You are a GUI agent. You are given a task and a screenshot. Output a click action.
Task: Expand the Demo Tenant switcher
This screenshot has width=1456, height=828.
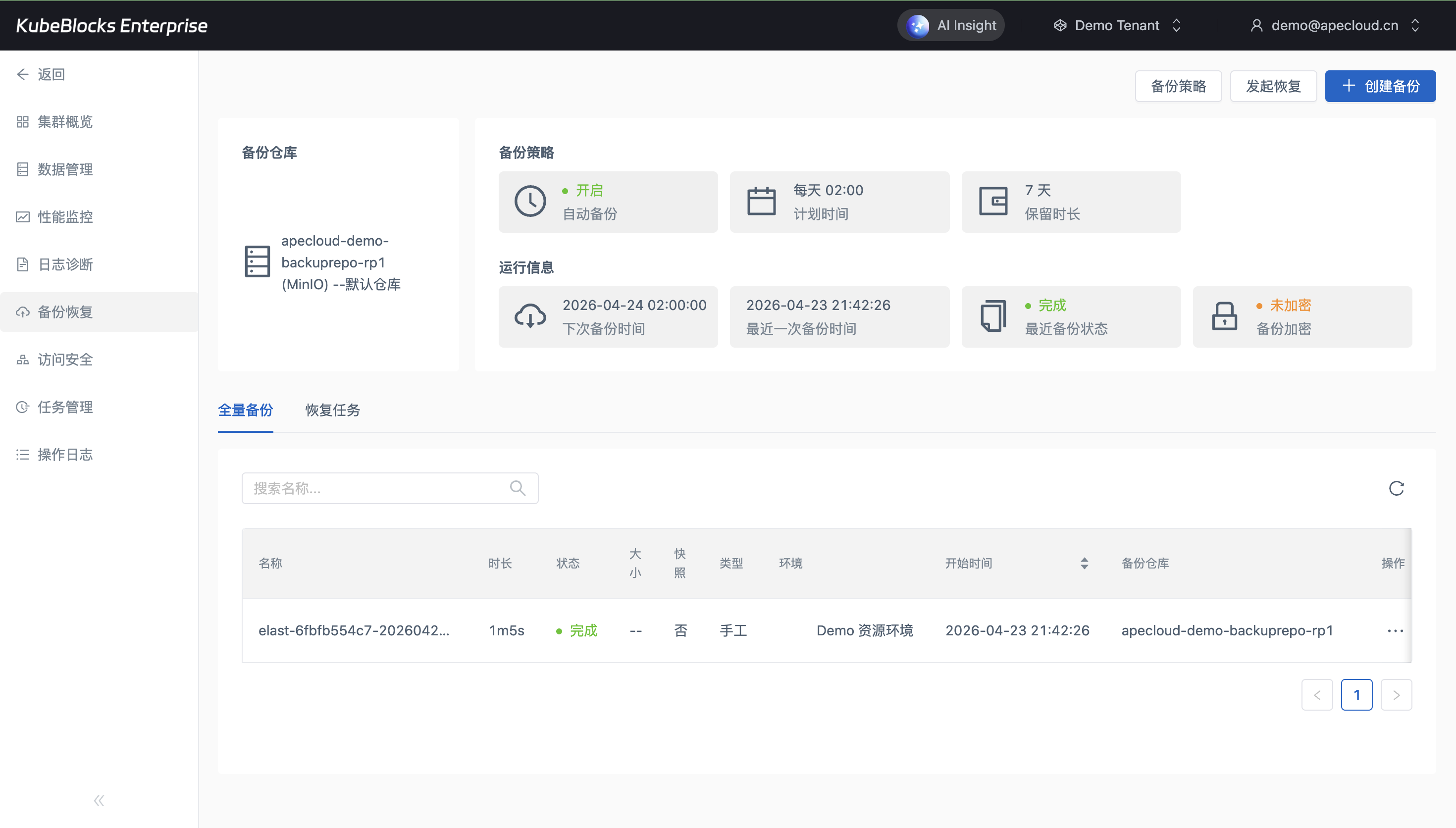(x=1118, y=26)
